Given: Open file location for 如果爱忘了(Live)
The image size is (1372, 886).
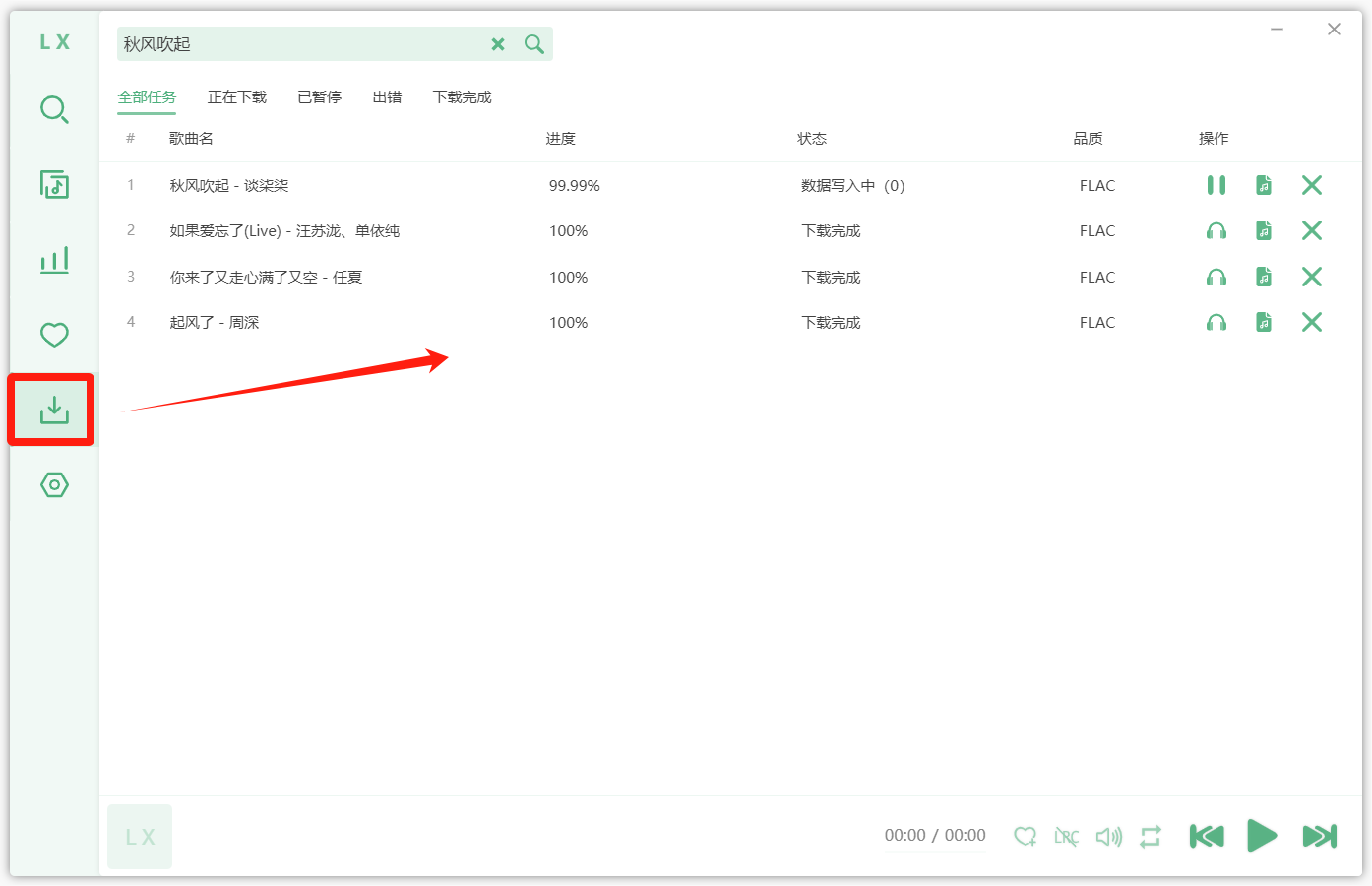Looking at the screenshot, I should tap(1264, 231).
